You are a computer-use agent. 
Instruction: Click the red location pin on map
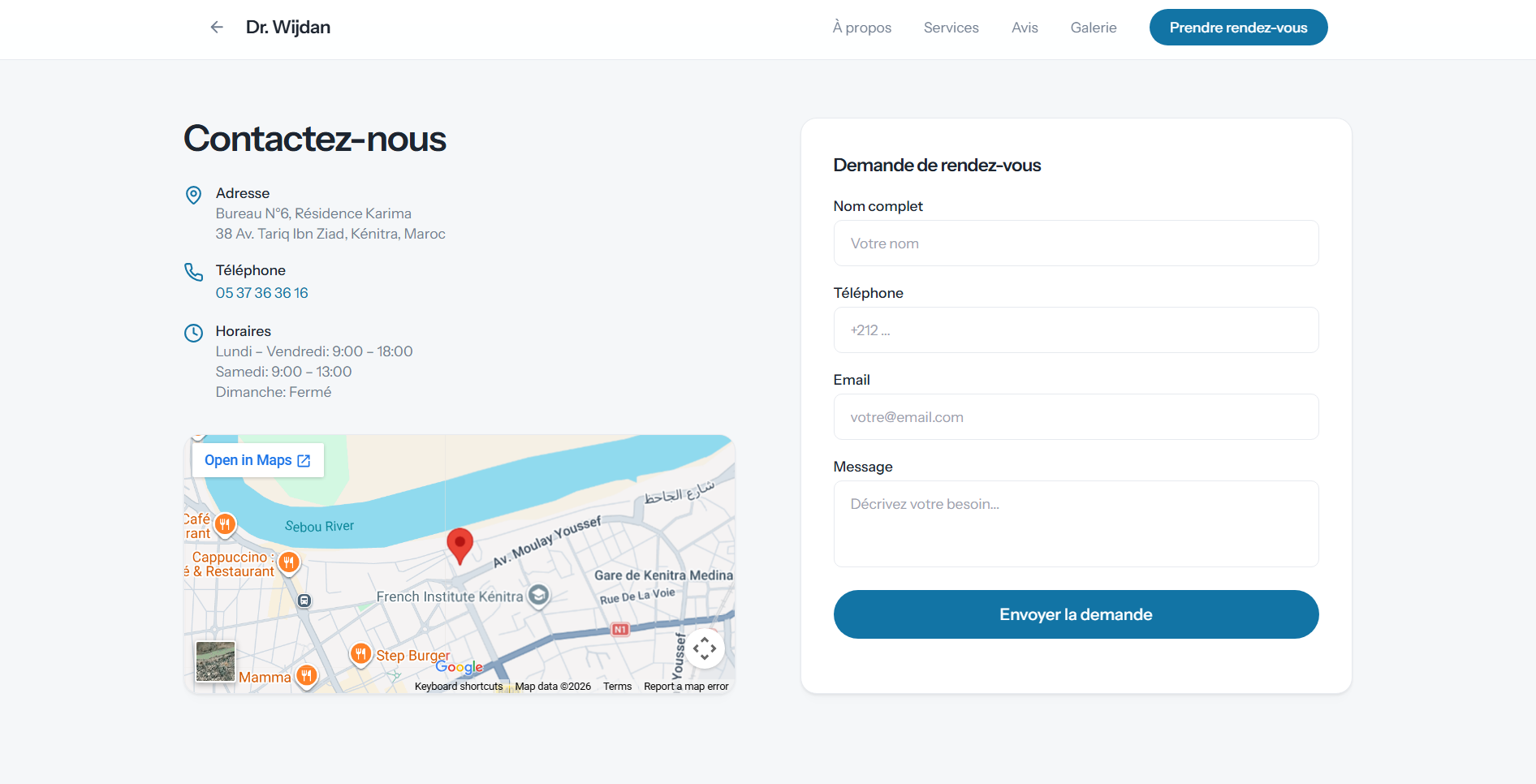point(460,544)
